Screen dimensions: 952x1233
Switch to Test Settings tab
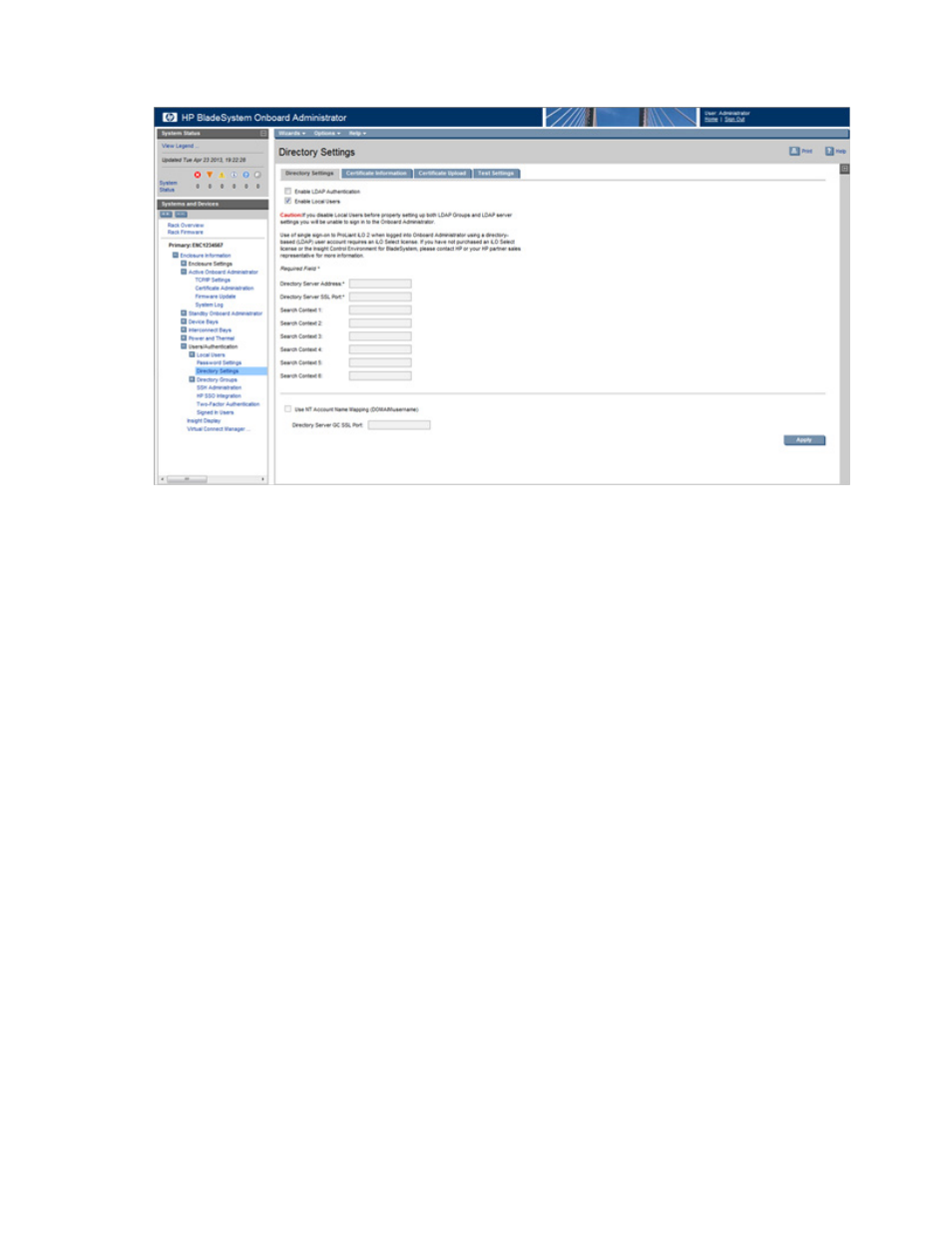coord(496,173)
